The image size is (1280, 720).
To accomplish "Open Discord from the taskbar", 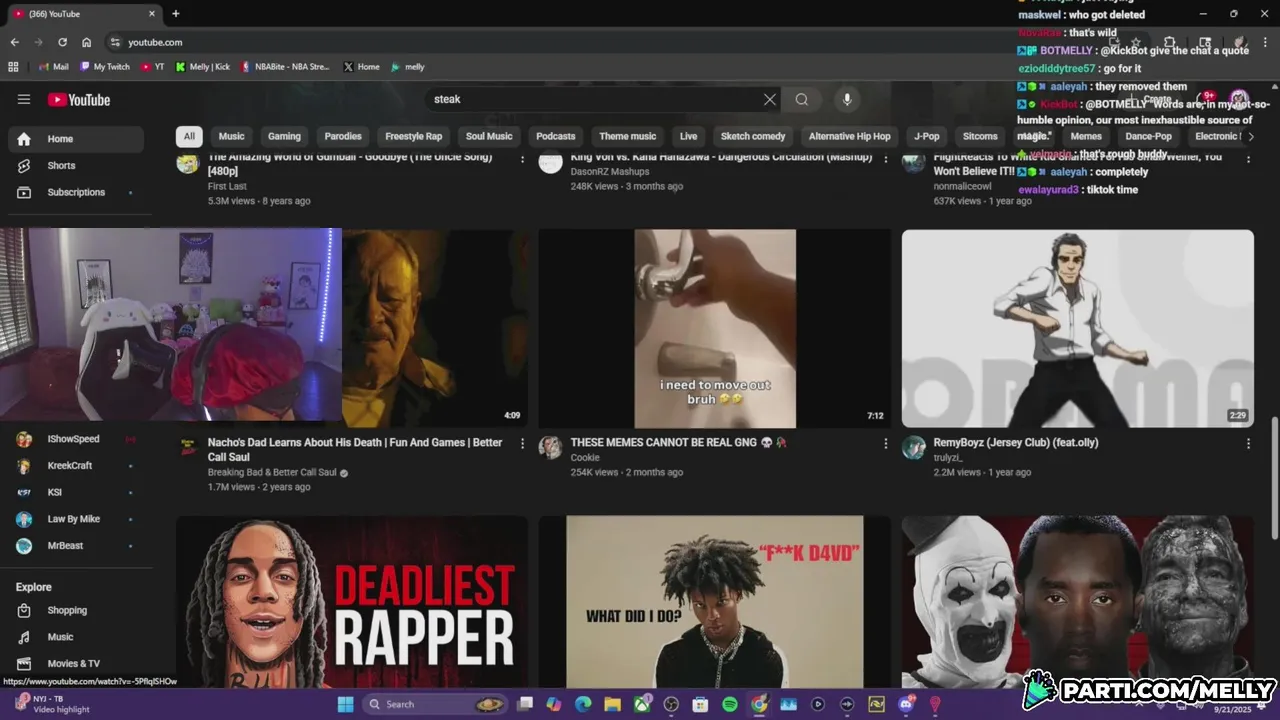I will pos(906,704).
